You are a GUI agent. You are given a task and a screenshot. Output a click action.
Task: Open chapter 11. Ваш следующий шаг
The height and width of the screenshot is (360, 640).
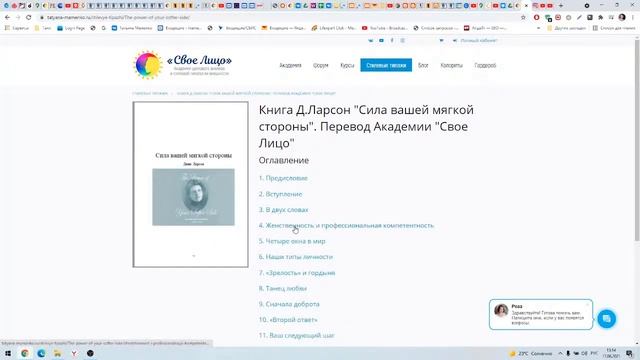click(x=297, y=336)
